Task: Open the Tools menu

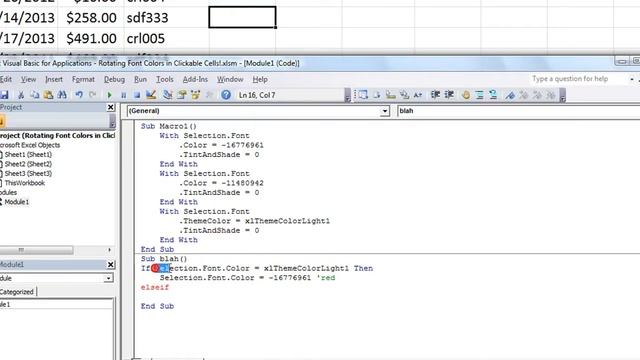Action: tap(165, 79)
